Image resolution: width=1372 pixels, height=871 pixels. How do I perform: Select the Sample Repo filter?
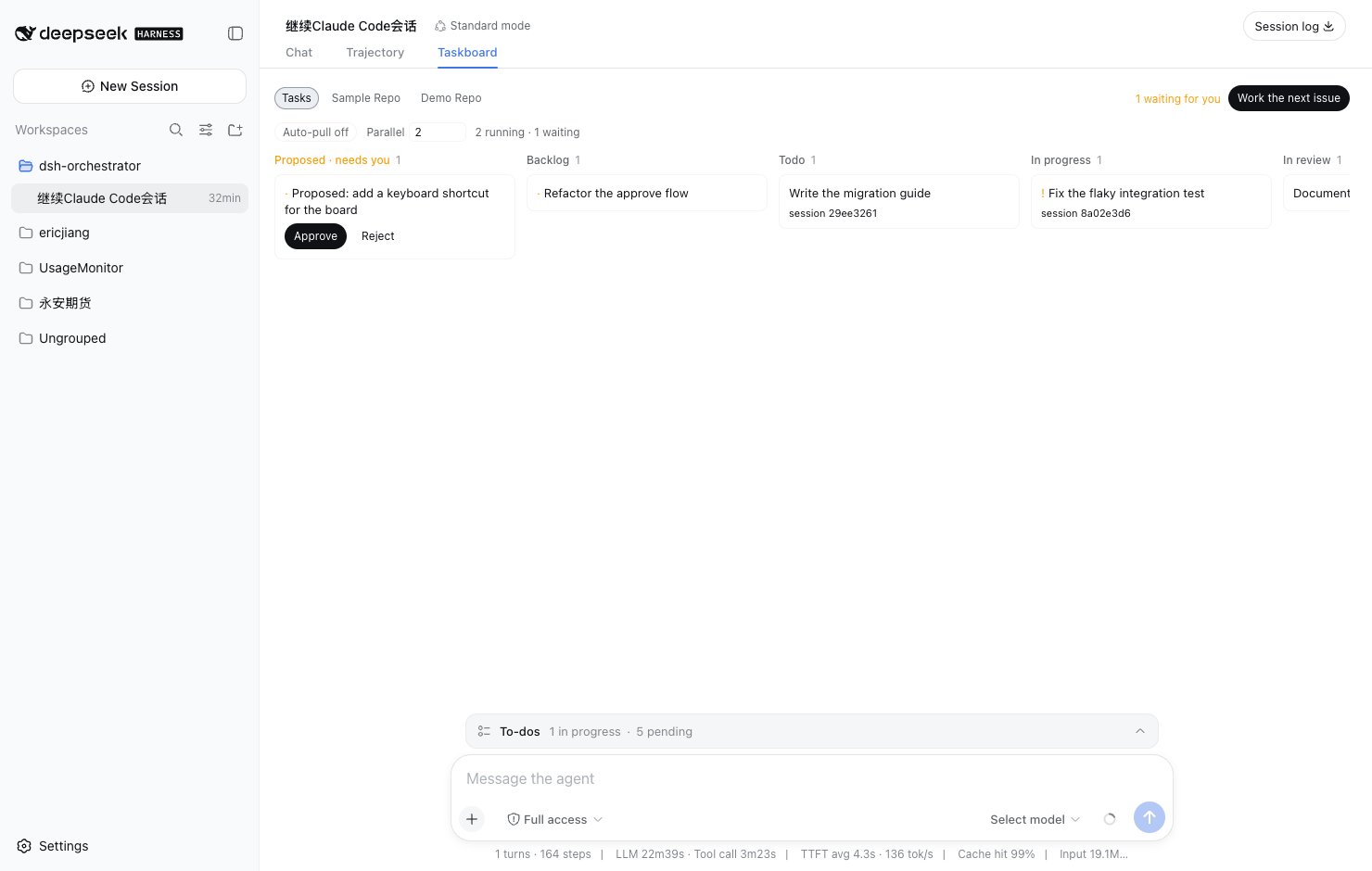coord(366,98)
